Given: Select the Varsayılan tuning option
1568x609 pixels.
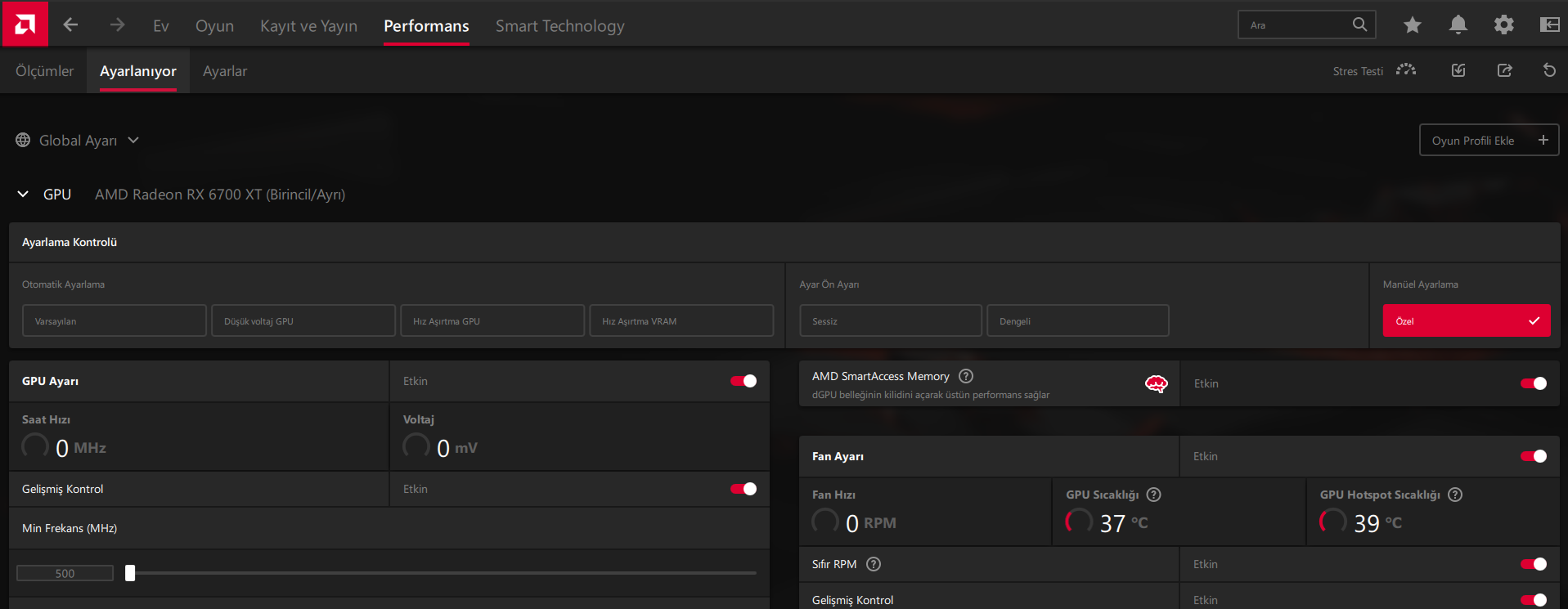Looking at the screenshot, I should tap(115, 320).
